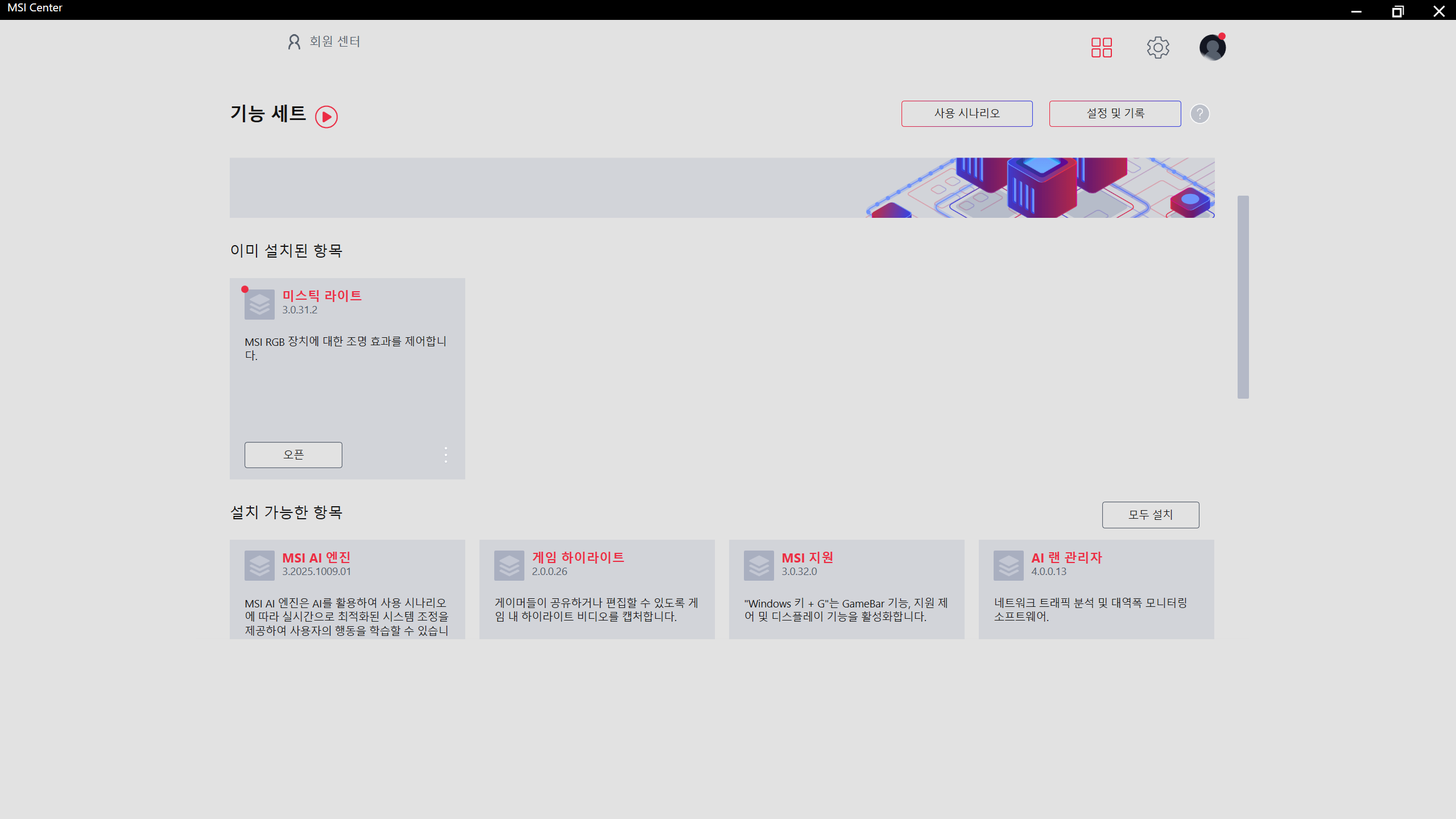Select the MSI 지원 title
Viewport: 1456px width, 819px height.
click(807, 557)
